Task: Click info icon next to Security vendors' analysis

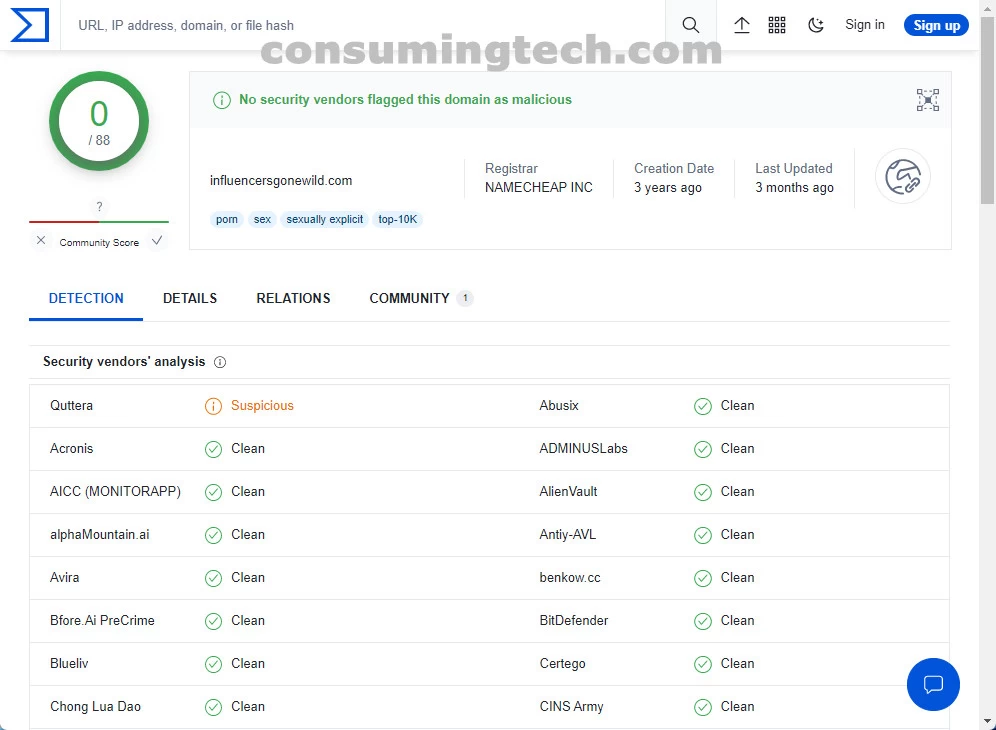Action: pos(220,362)
